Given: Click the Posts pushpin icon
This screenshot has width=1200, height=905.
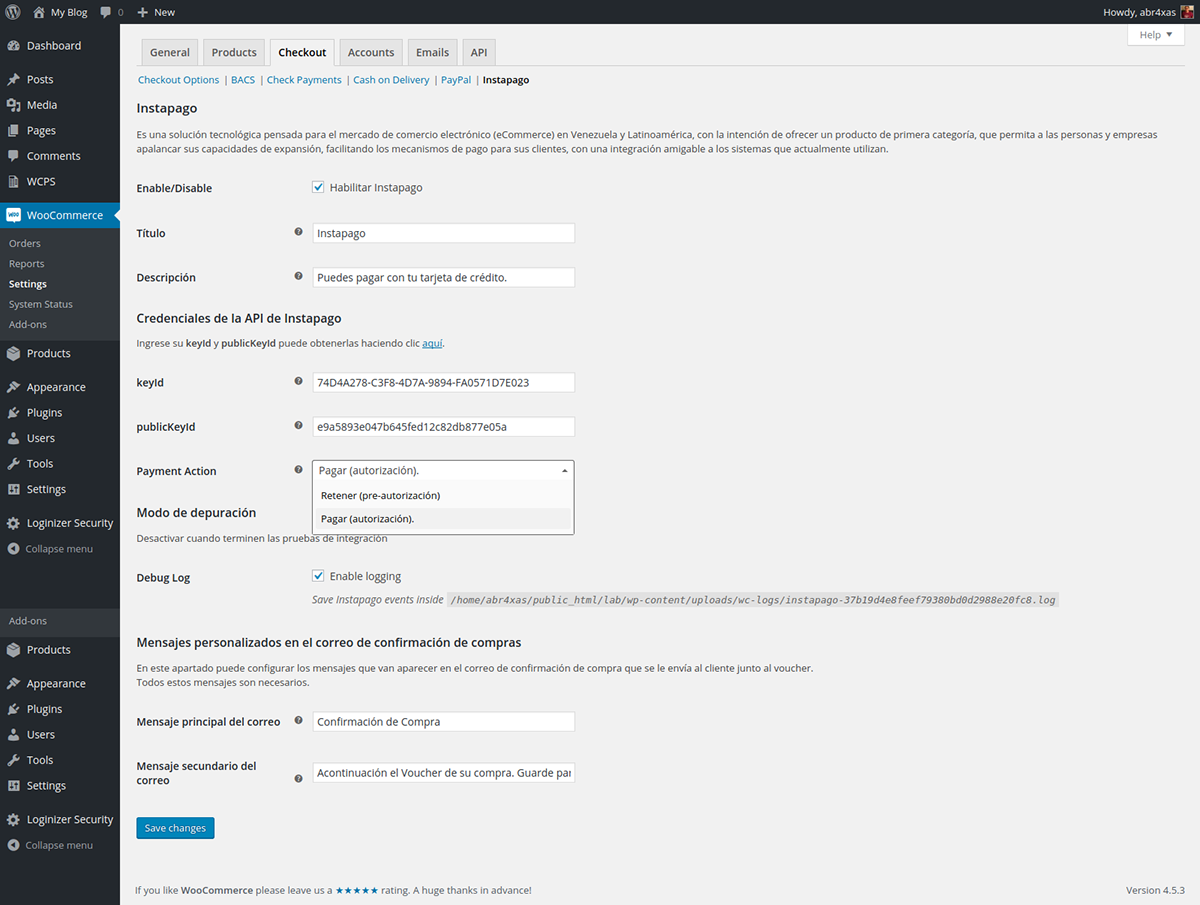Looking at the screenshot, I should [x=13, y=80].
